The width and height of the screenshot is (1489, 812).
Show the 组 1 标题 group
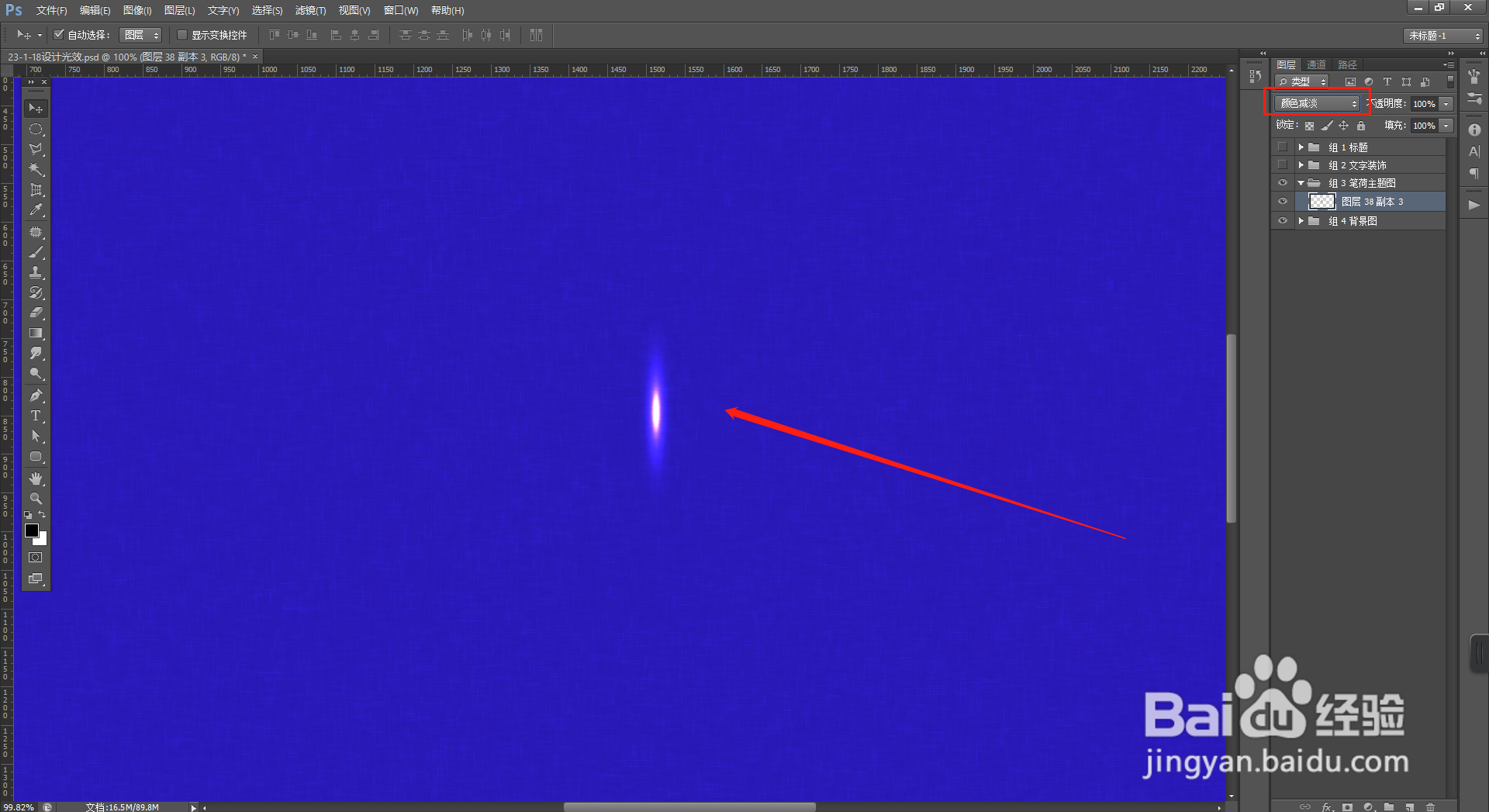tap(1283, 147)
